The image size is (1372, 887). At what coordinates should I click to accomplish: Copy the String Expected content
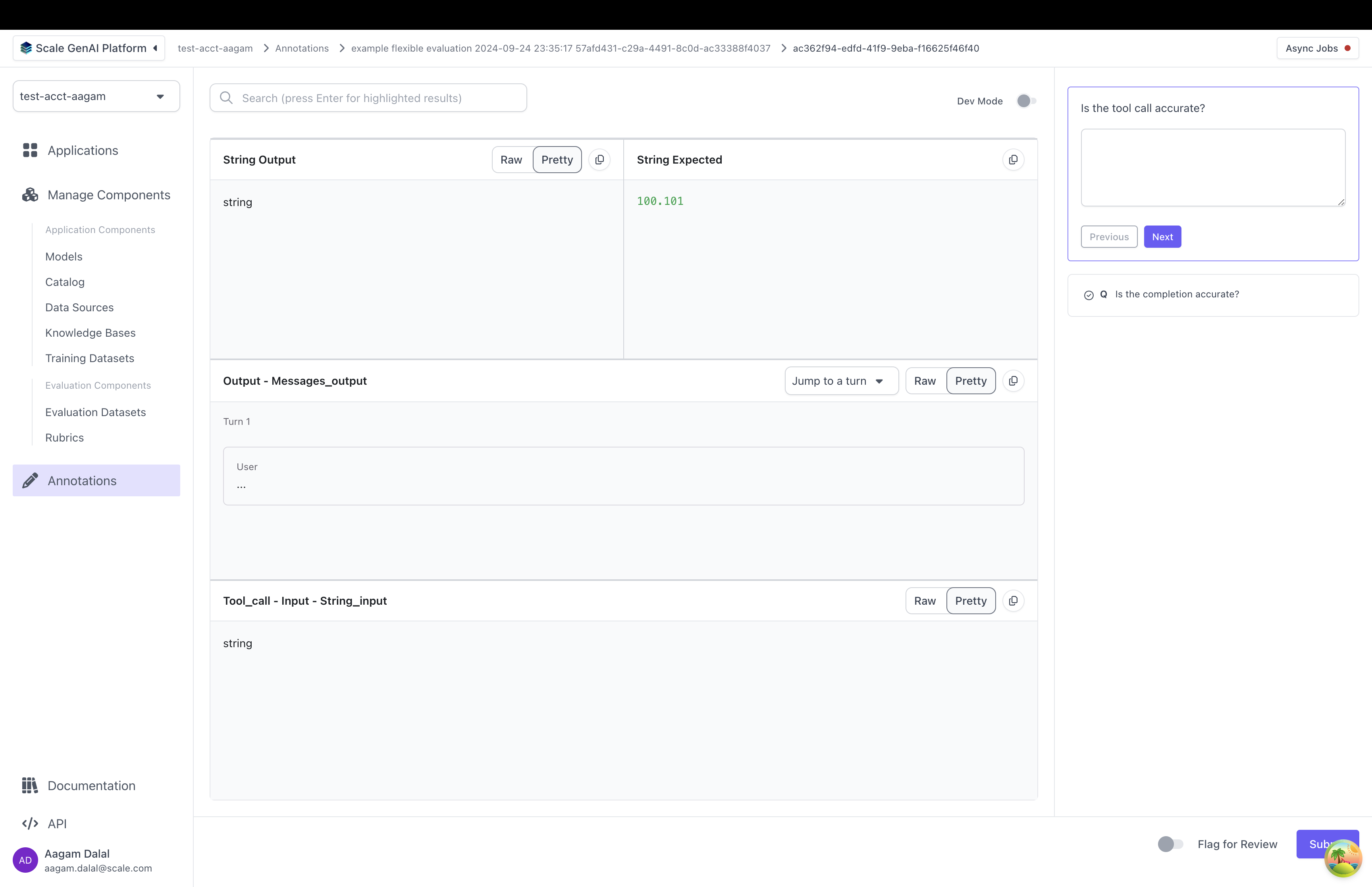tap(1013, 160)
